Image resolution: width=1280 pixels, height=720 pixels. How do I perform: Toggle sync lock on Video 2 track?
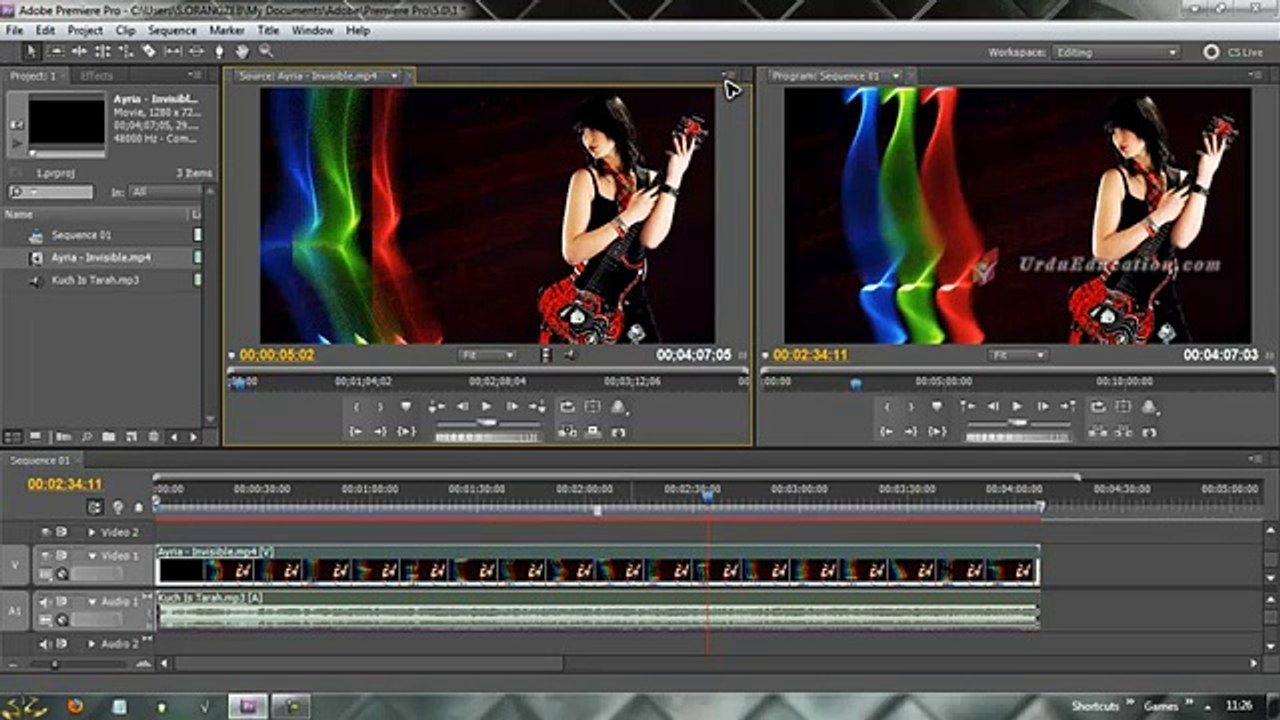pos(61,532)
